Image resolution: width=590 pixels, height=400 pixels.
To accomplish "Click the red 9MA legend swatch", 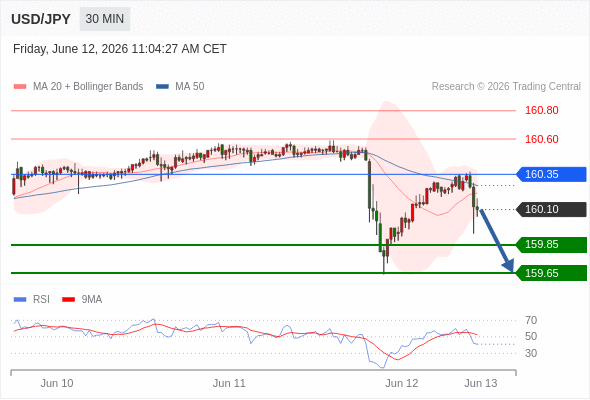I will [68, 300].
